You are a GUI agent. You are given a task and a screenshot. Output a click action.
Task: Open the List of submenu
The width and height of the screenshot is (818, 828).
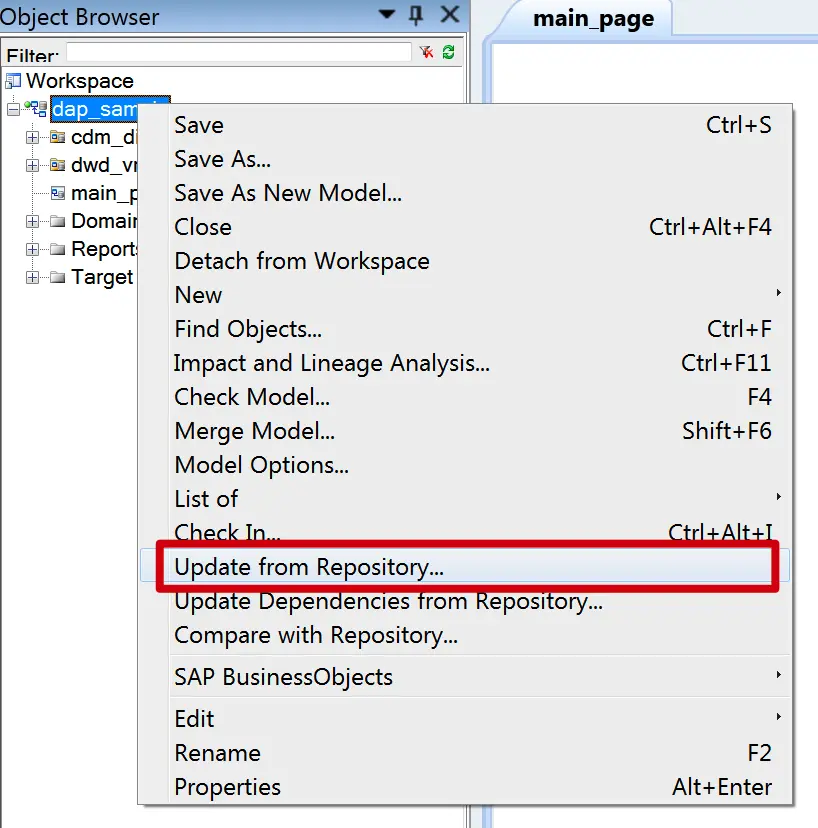tap(465, 498)
